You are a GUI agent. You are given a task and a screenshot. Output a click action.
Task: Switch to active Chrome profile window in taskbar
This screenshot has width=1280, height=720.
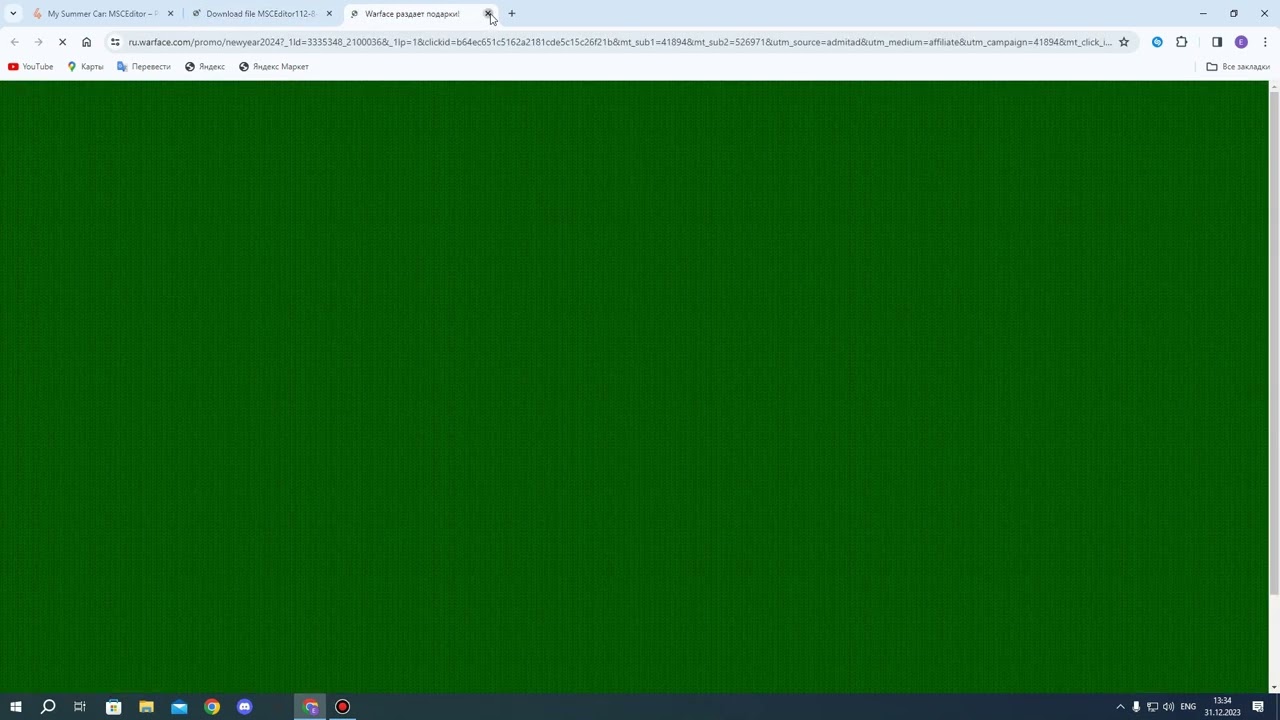310,707
